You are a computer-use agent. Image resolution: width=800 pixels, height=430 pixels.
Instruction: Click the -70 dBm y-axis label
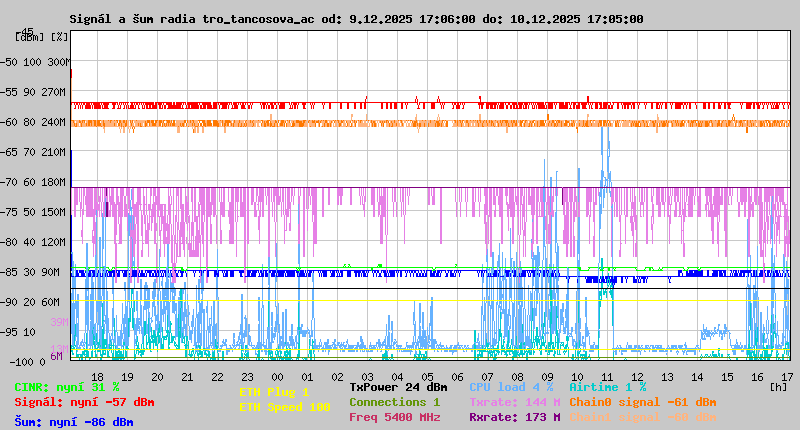coord(11,182)
